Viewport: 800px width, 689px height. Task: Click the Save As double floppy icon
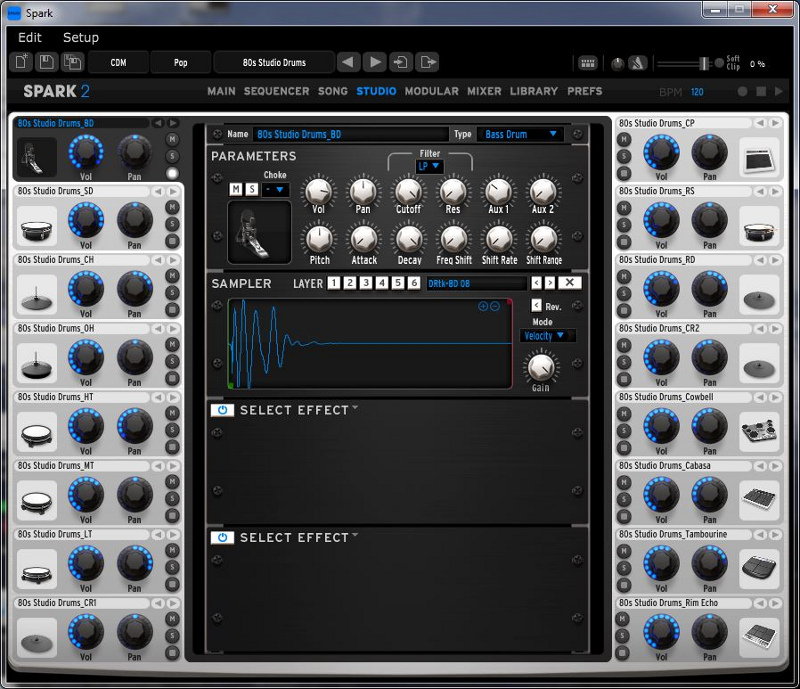[x=72, y=62]
